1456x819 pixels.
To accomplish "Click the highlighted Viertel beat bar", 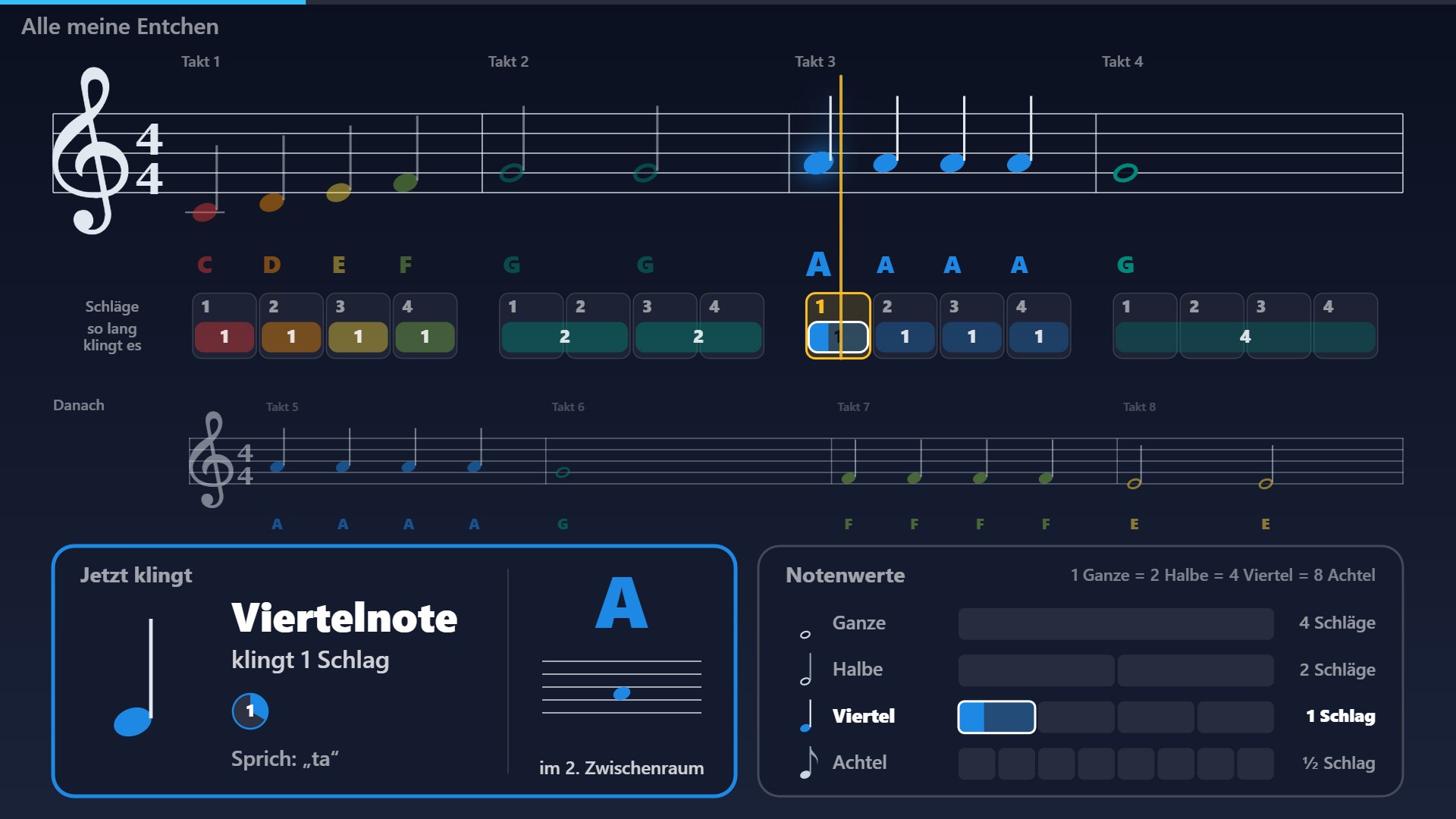I will 996,717.
